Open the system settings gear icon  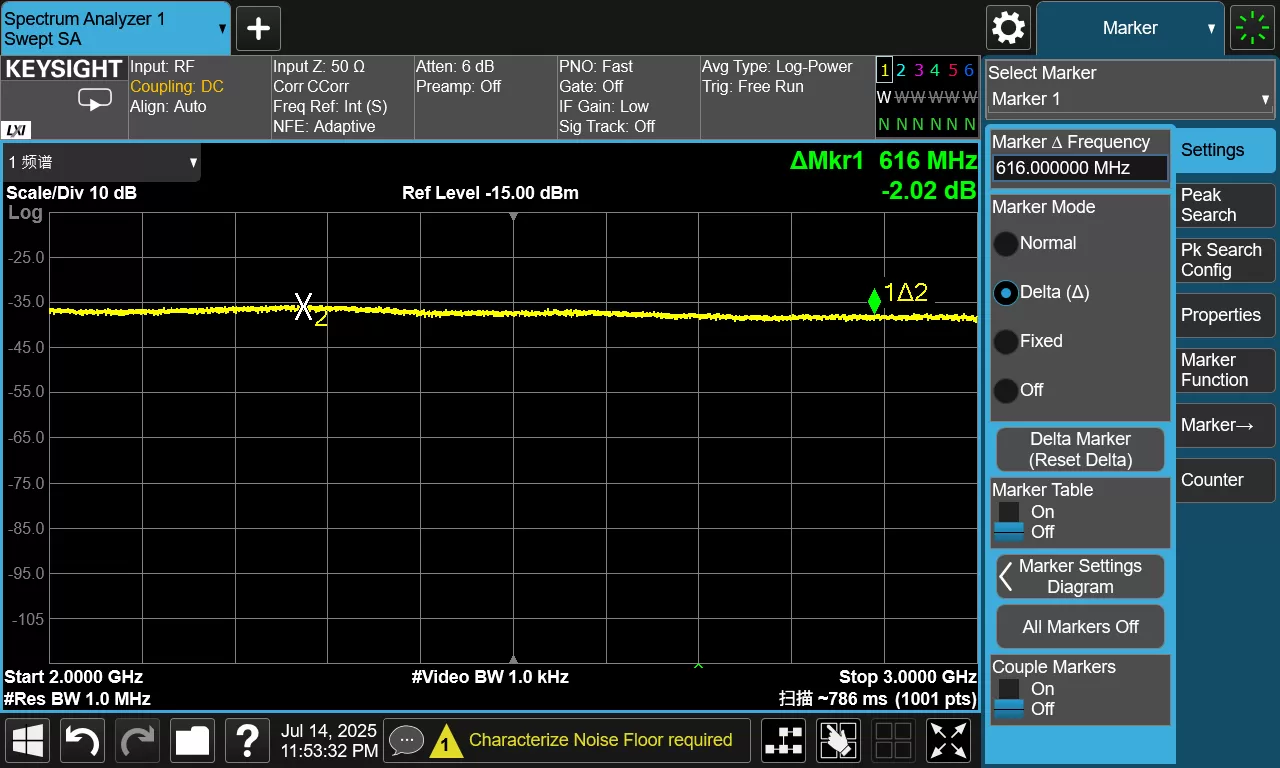(1007, 28)
